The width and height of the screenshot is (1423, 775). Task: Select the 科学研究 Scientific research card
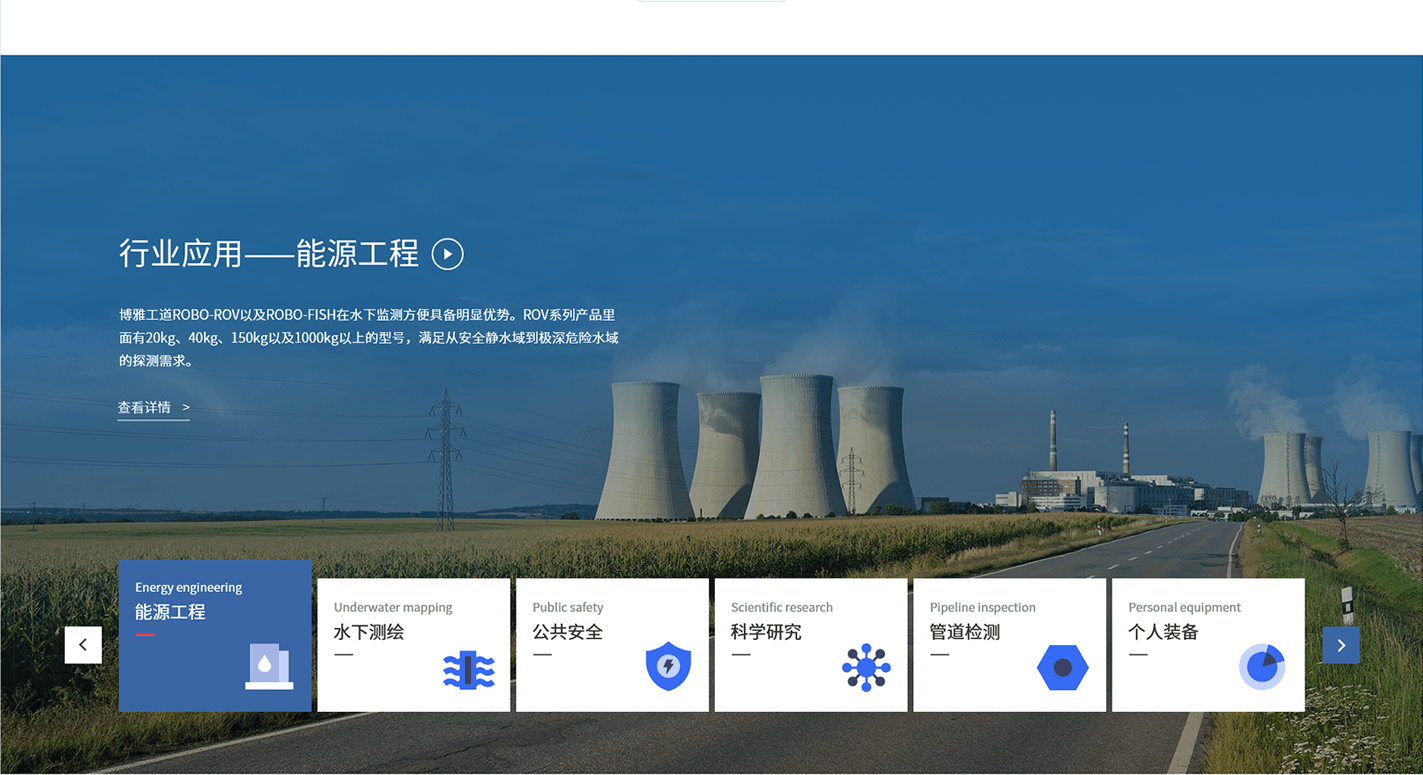point(811,645)
